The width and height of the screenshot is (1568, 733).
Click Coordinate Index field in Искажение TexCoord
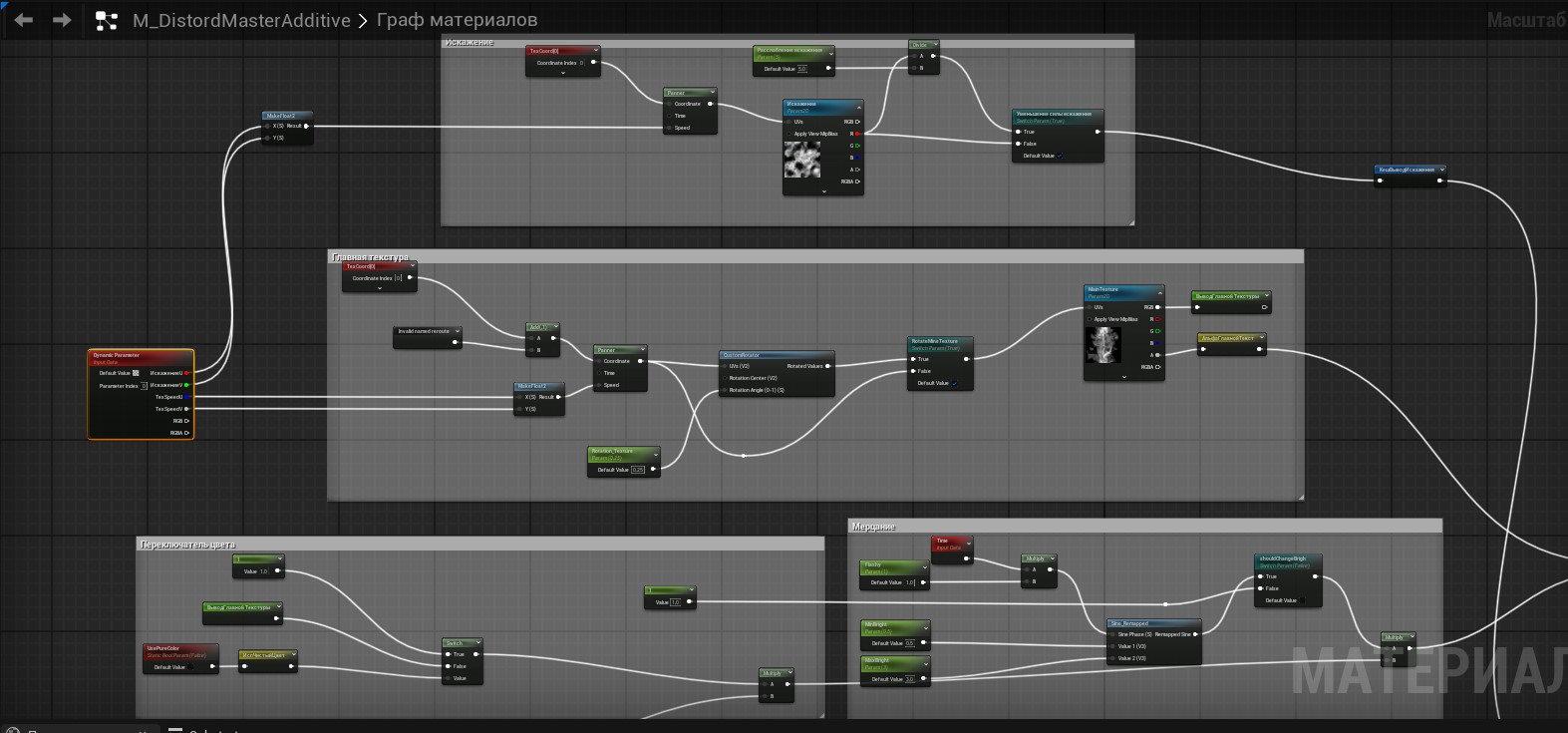(582, 63)
